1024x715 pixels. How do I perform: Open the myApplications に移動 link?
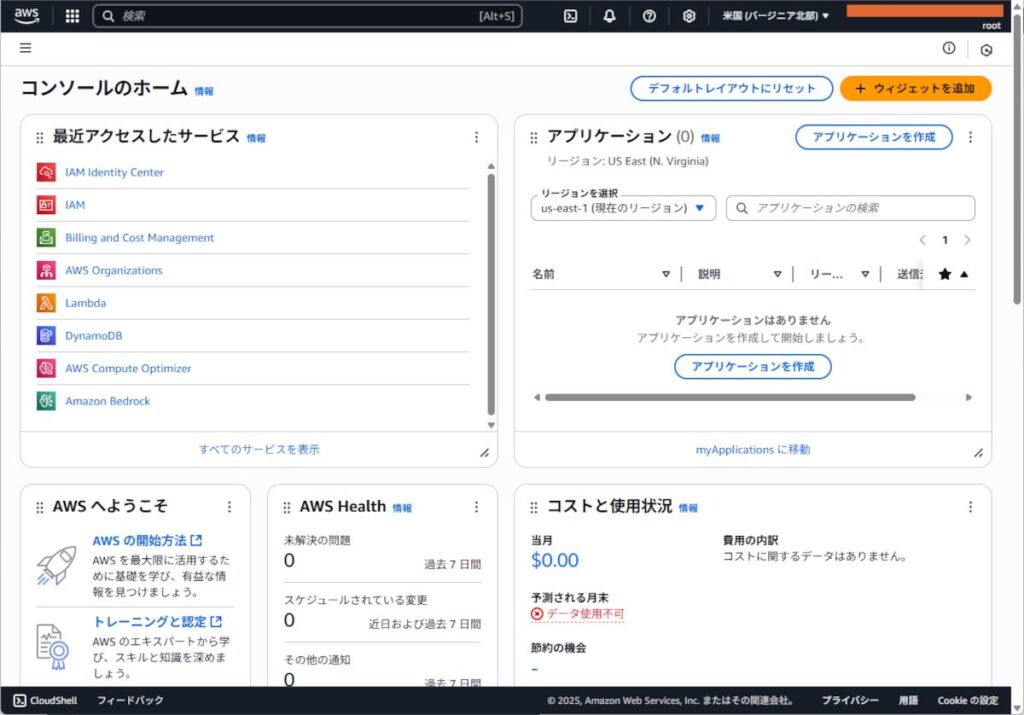[x=752, y=449]
